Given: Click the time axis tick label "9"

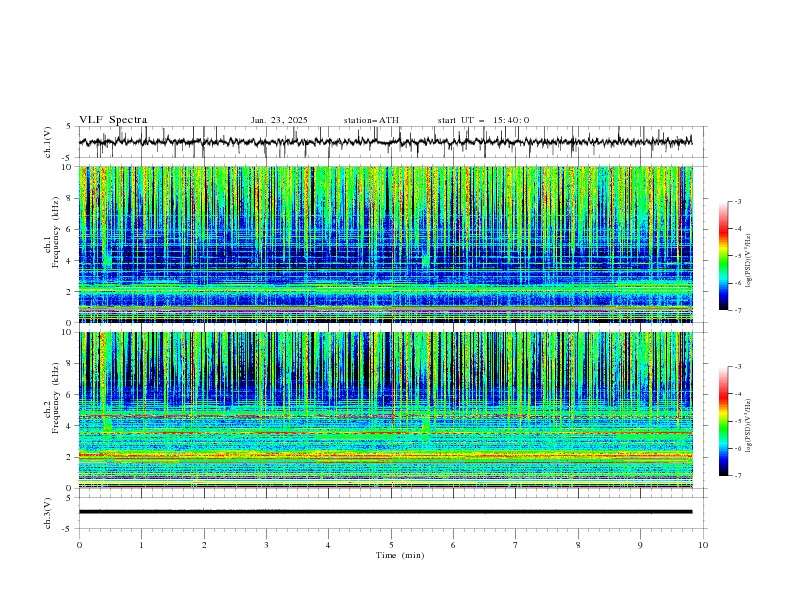Looking at the screenshot, I should [640, 545].
